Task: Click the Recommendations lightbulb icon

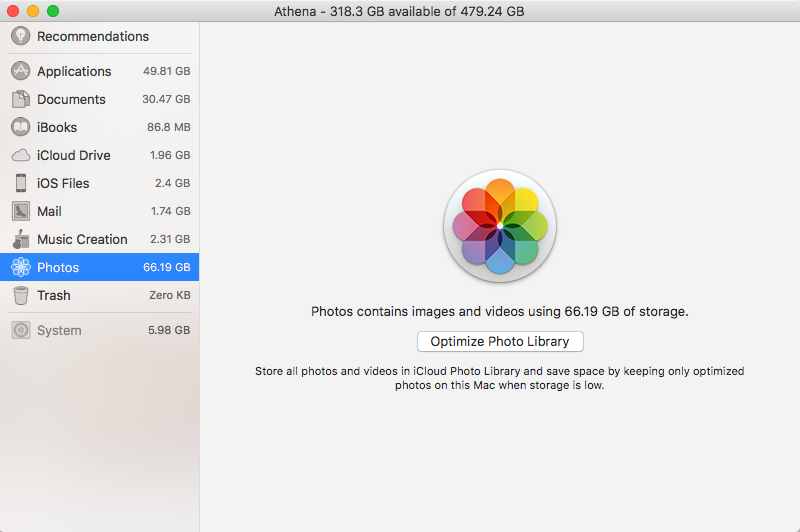Action: [x=20, y=36]
